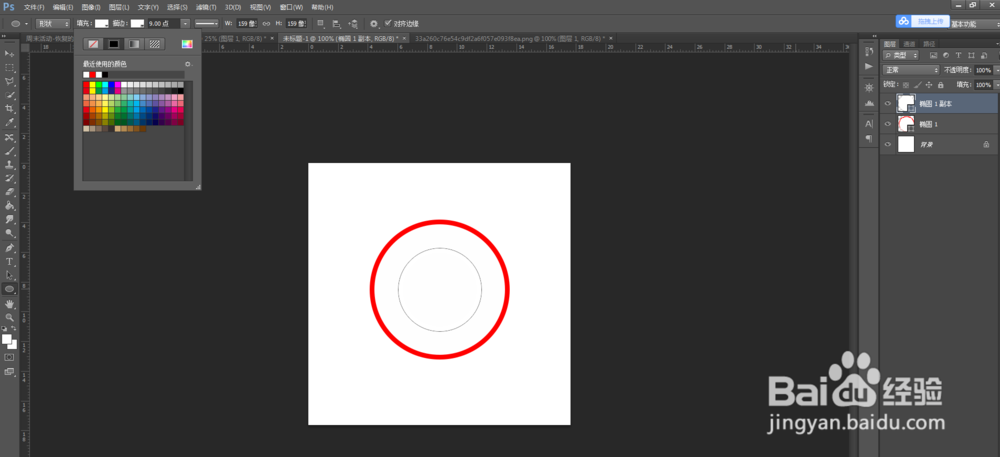Select the Path Selection tool

point(10,275)
